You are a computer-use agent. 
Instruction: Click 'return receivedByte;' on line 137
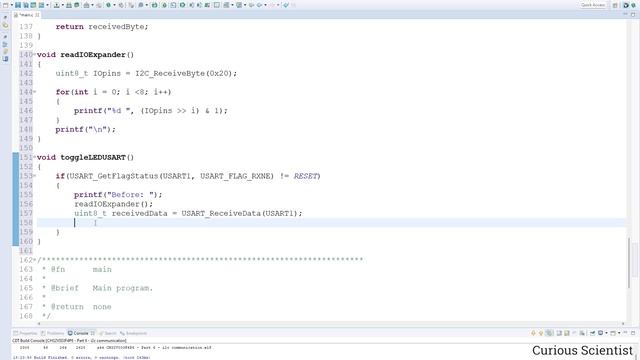(x=102, y=27)
